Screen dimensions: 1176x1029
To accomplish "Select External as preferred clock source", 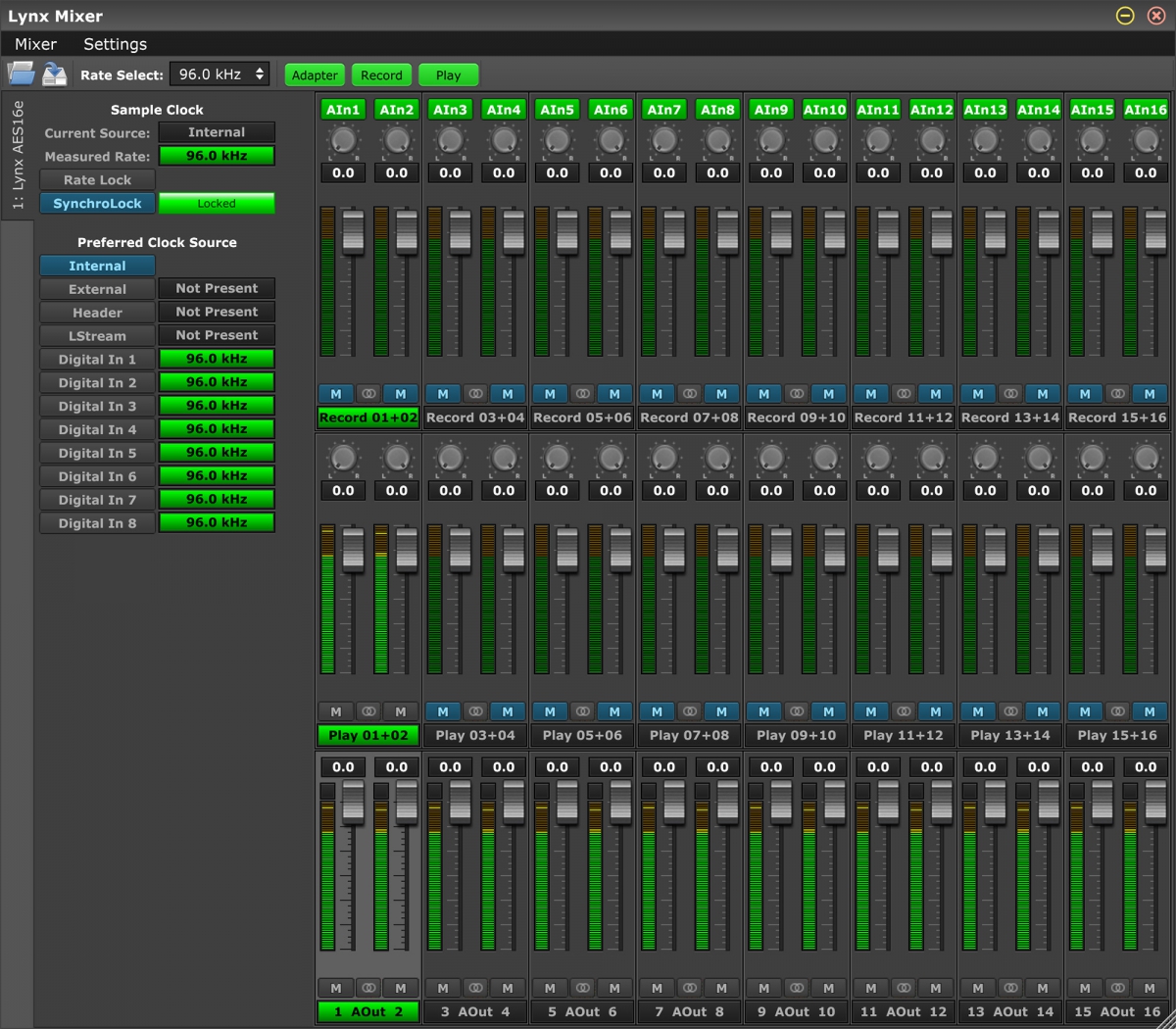I will pos(97,288).
